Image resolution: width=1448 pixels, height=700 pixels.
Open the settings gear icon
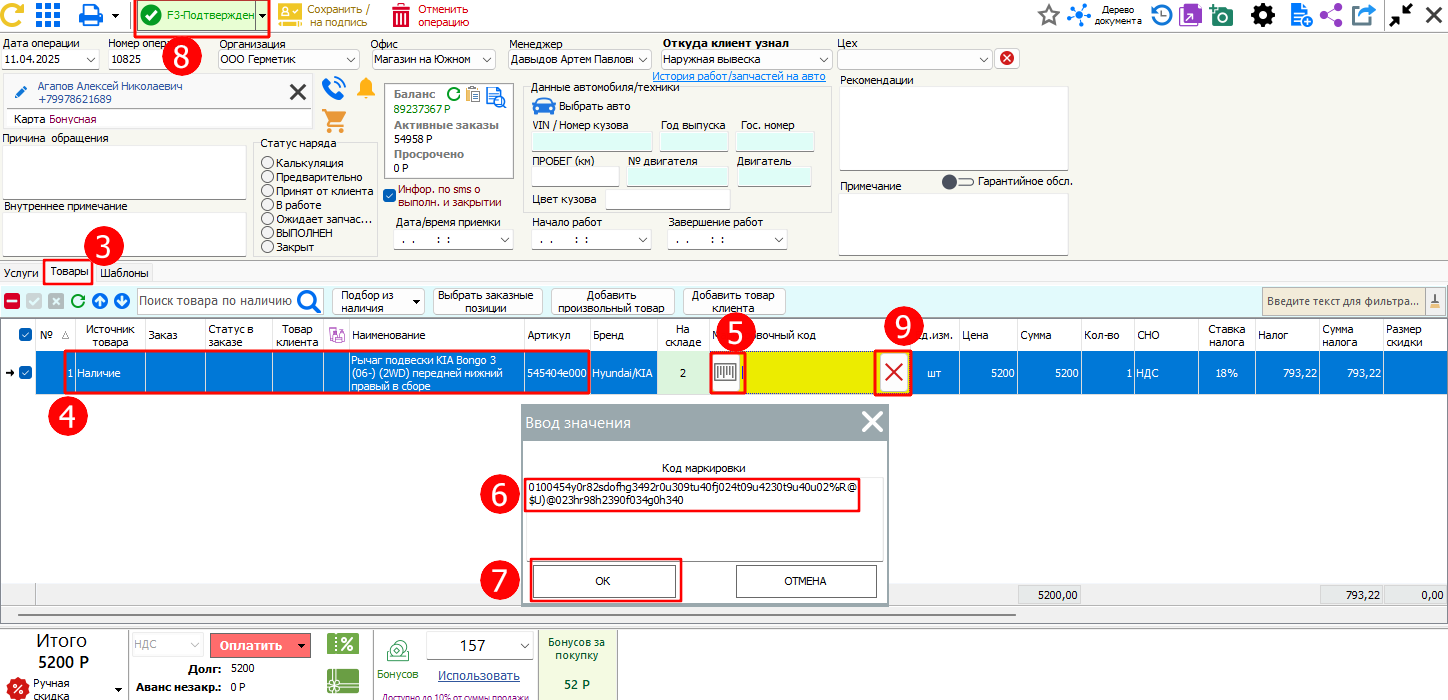(1263, 15)
